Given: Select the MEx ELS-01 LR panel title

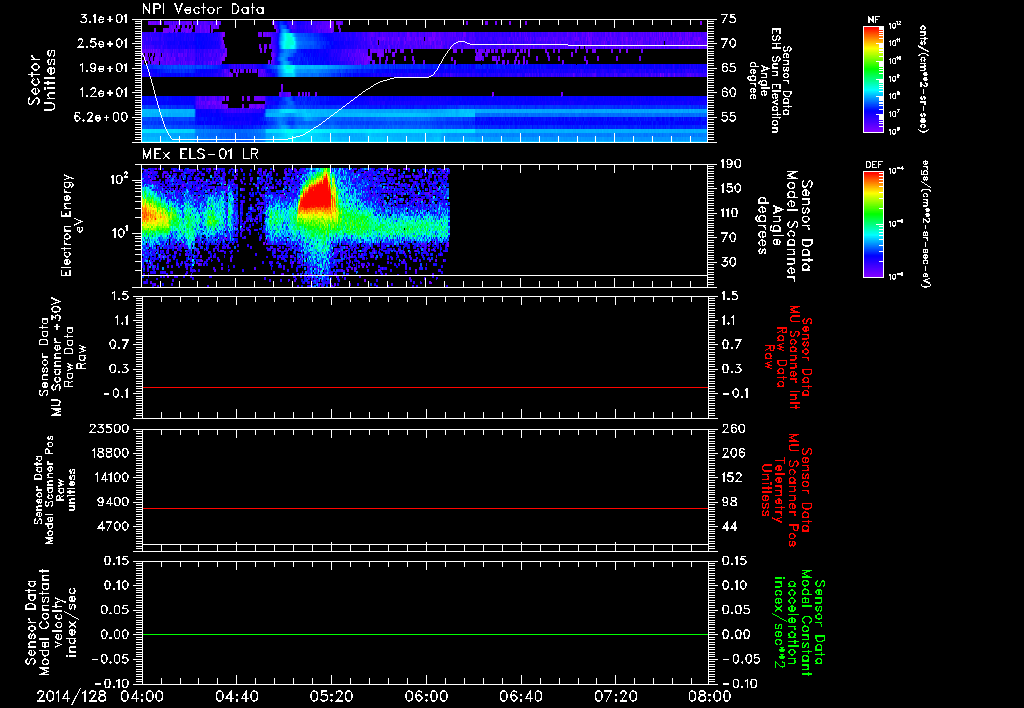Looking at the screenshot, I should pos(200,154).
